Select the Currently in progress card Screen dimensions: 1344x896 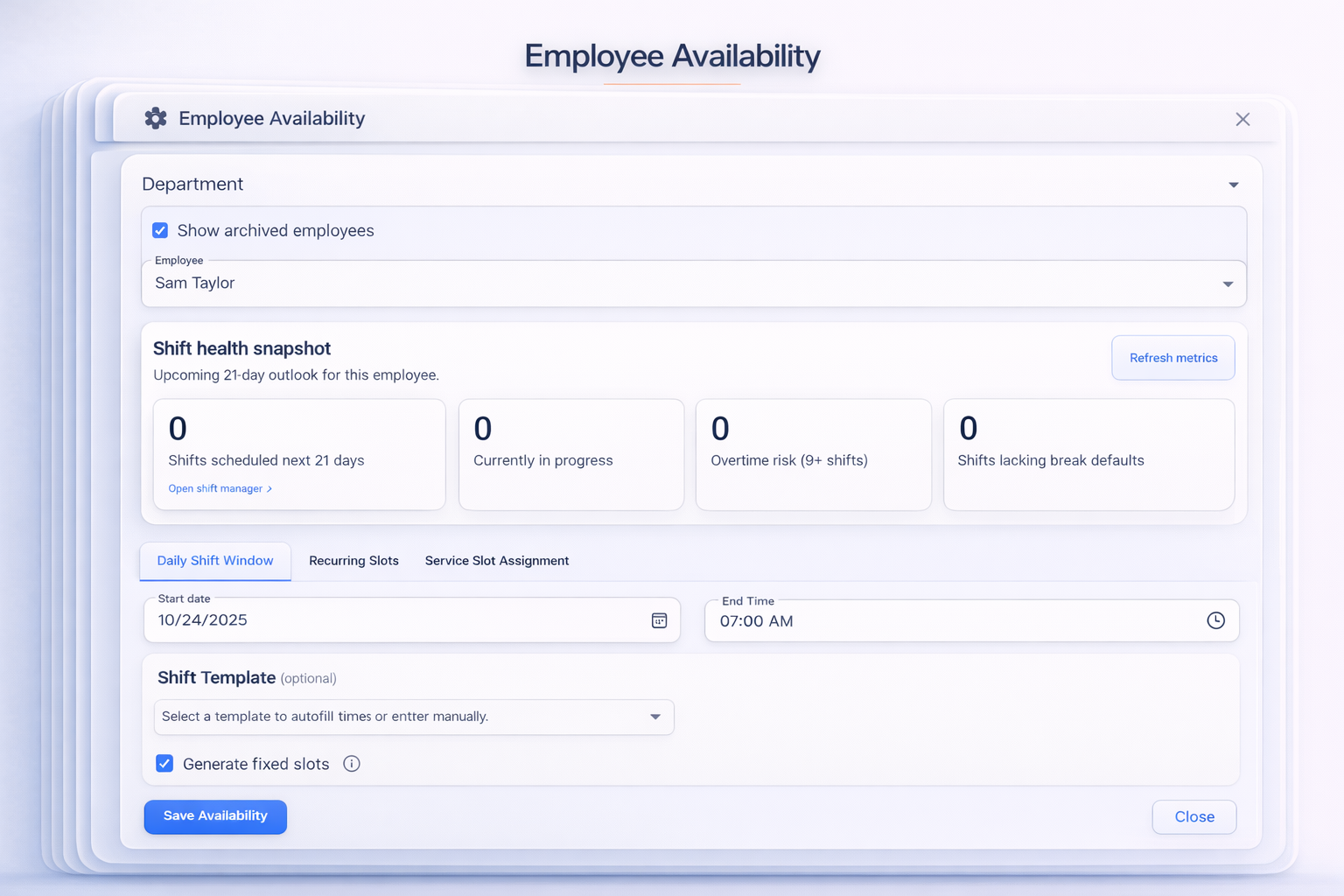point(571,454)
